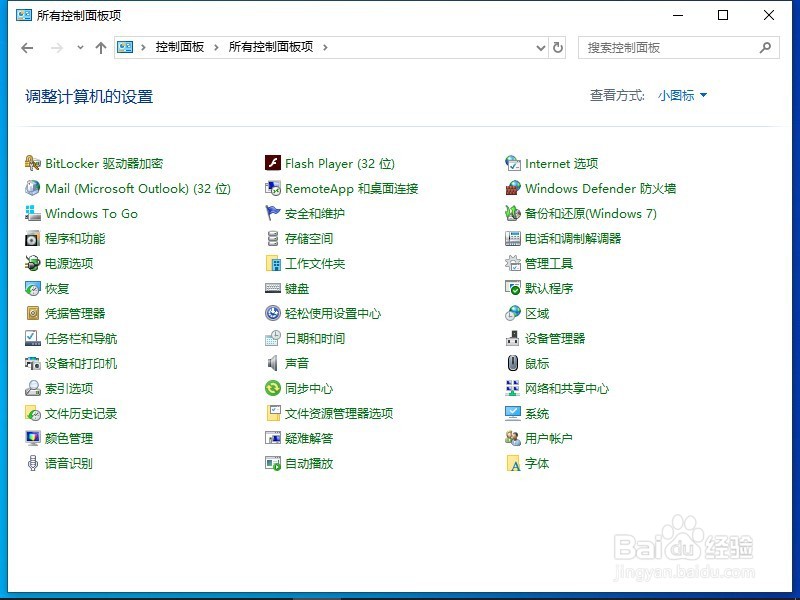800x600 pixels.
Task: Expand the address bar history dropdown
Action: click(541, 47)
